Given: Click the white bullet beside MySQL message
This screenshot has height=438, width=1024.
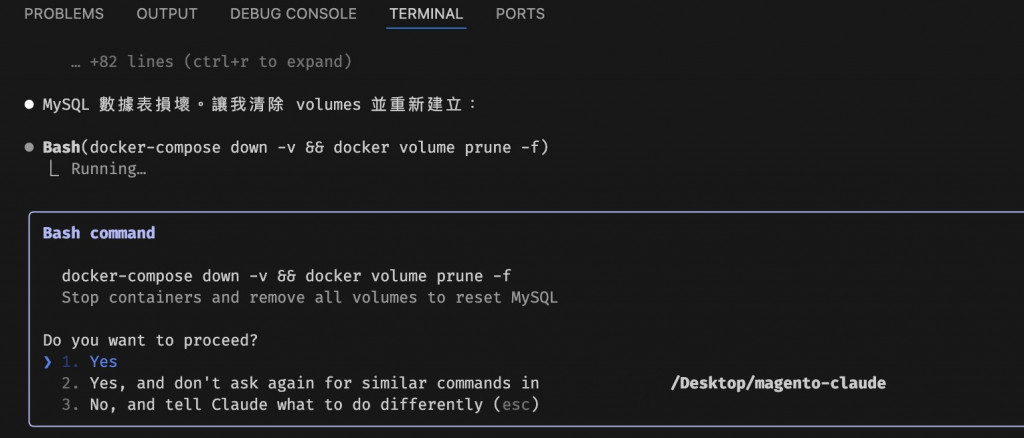Looking at the screenshot, I should click(x=29, y=105).
